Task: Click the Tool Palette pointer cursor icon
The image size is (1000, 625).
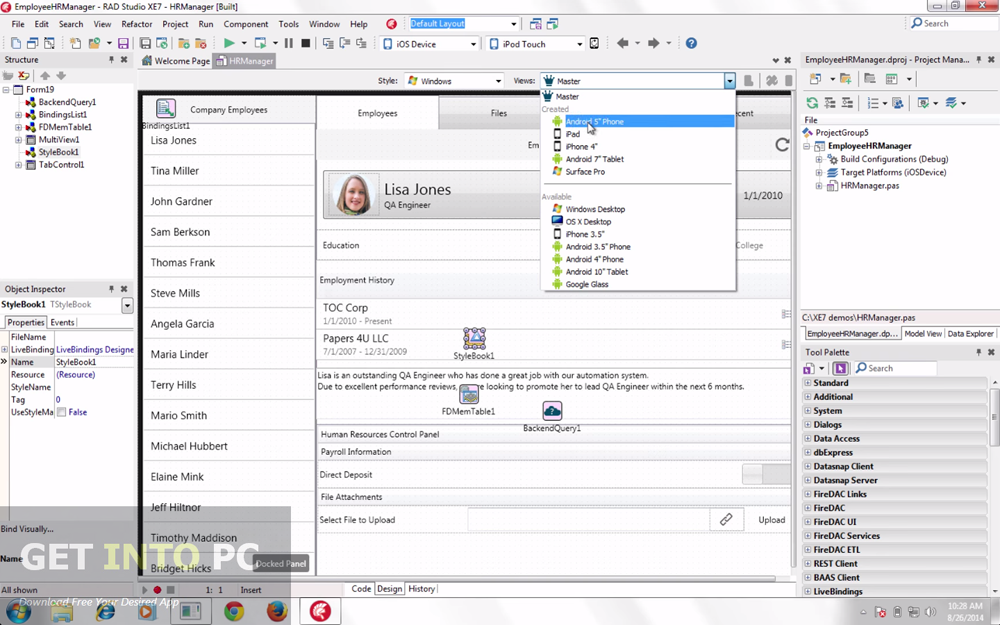Action: (841, 368)
